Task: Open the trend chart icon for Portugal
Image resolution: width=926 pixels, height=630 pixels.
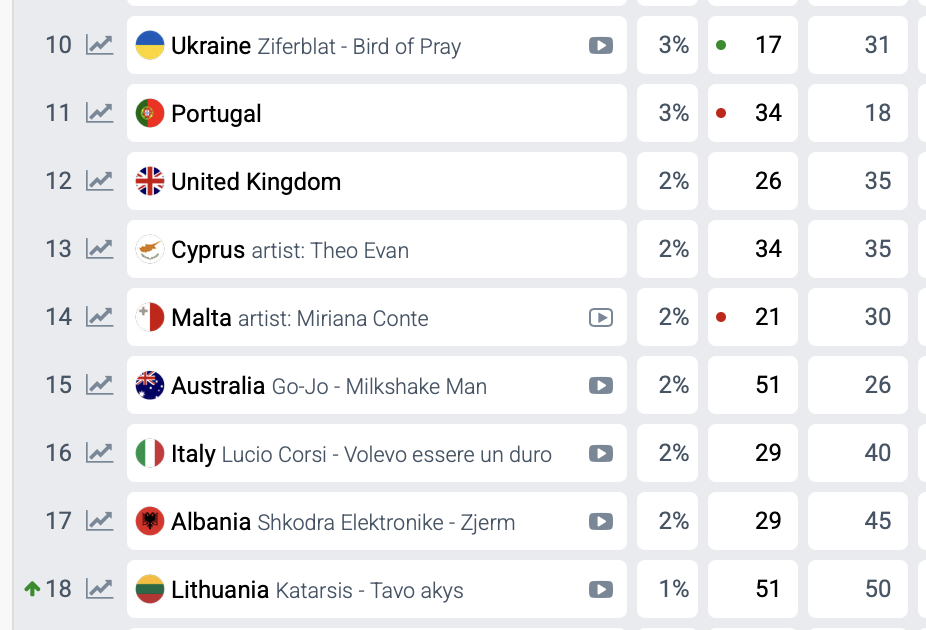Action: coord(99,113)
